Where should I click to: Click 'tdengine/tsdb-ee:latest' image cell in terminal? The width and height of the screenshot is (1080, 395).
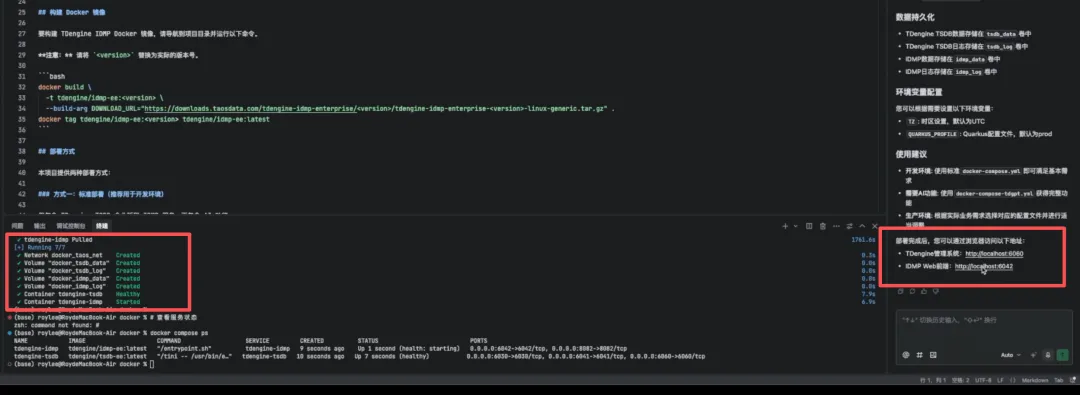(107, 356)
